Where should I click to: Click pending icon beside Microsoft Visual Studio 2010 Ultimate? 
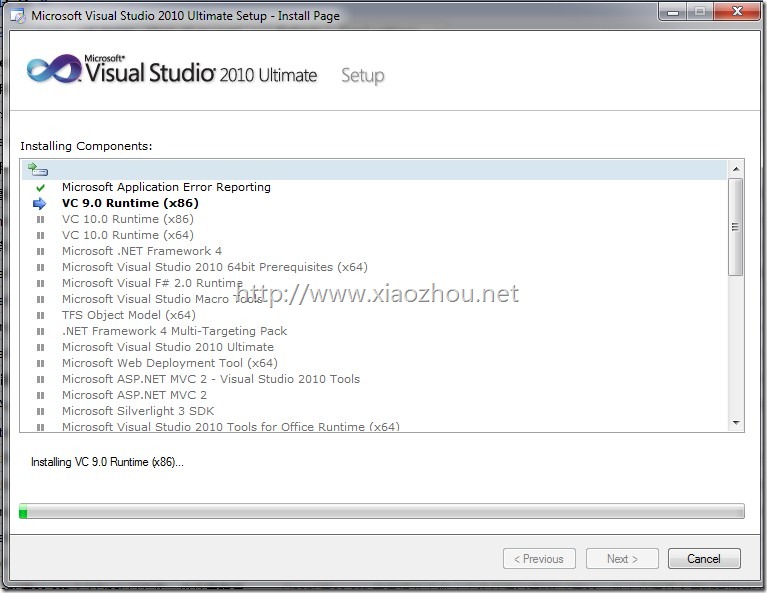tap(41, 347)
